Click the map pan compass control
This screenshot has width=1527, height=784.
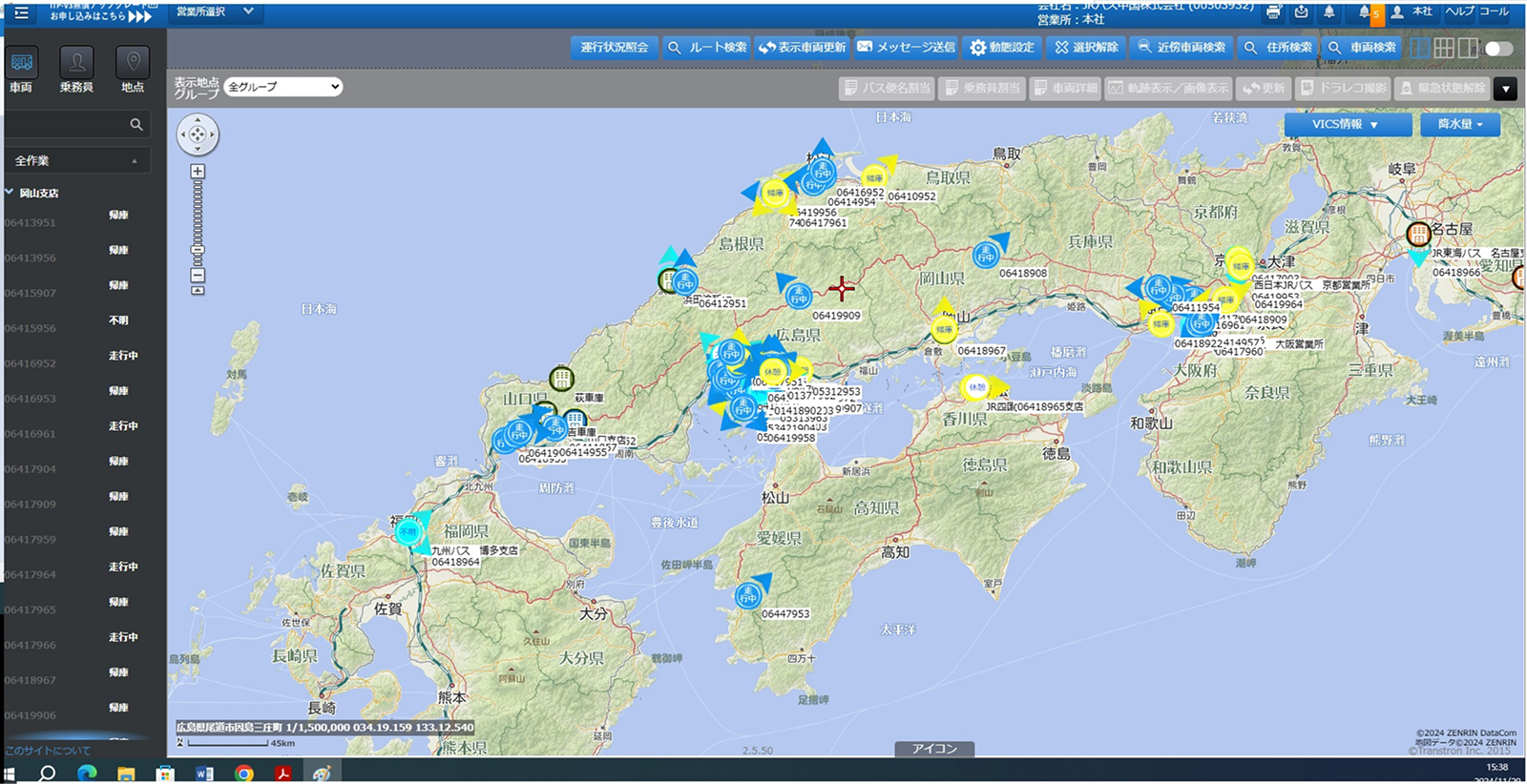[x=198, y=134]
